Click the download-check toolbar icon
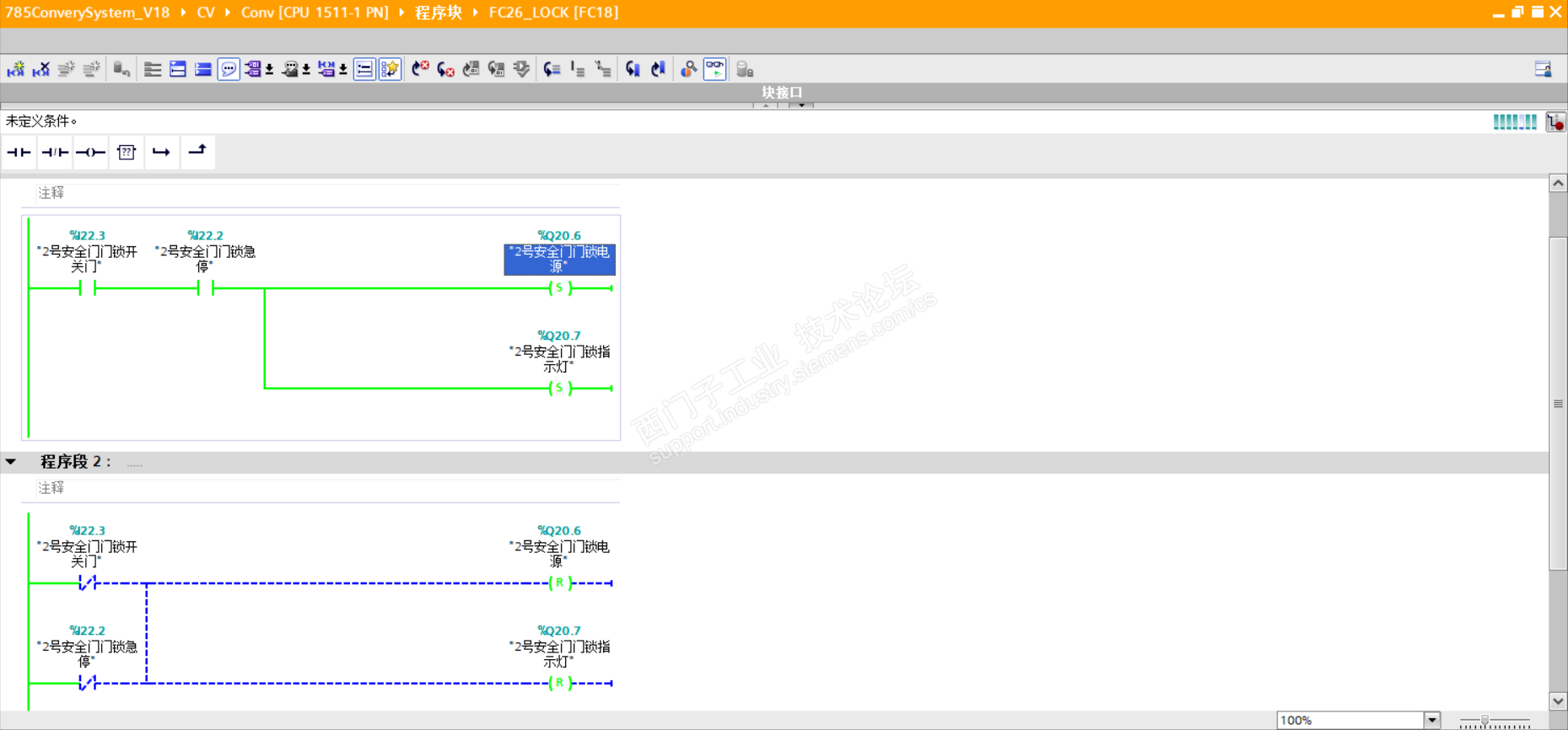 coord(521,69)
